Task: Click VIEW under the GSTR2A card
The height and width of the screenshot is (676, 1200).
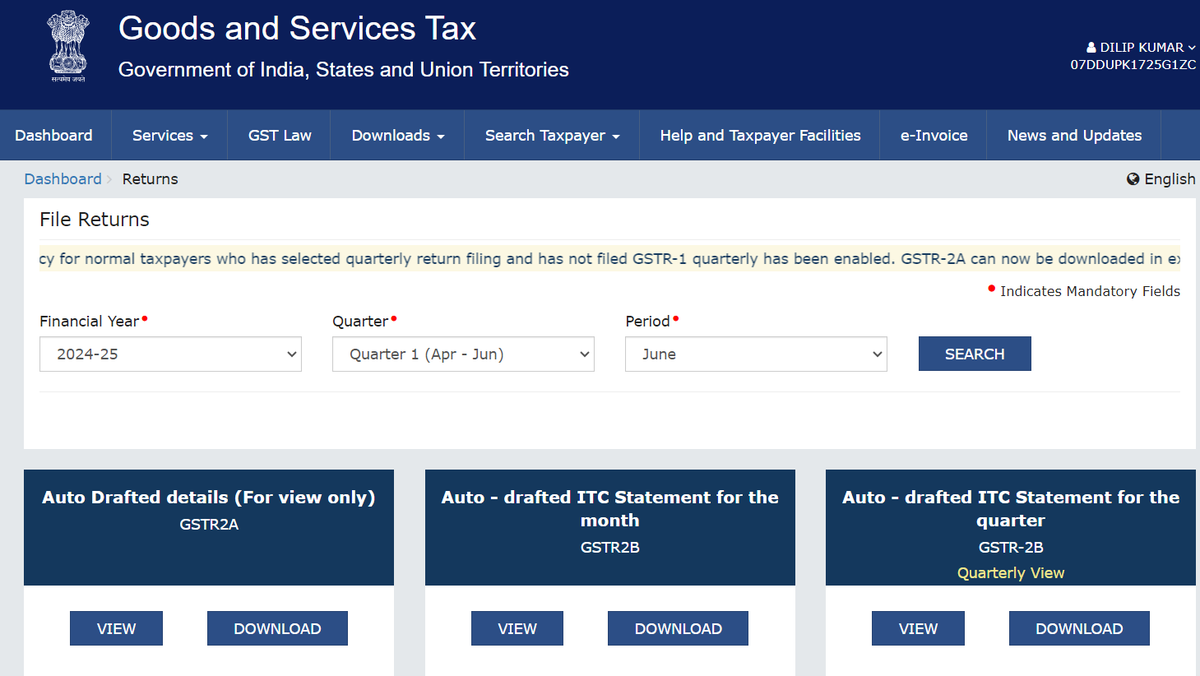Action: (x=116, y=629)
